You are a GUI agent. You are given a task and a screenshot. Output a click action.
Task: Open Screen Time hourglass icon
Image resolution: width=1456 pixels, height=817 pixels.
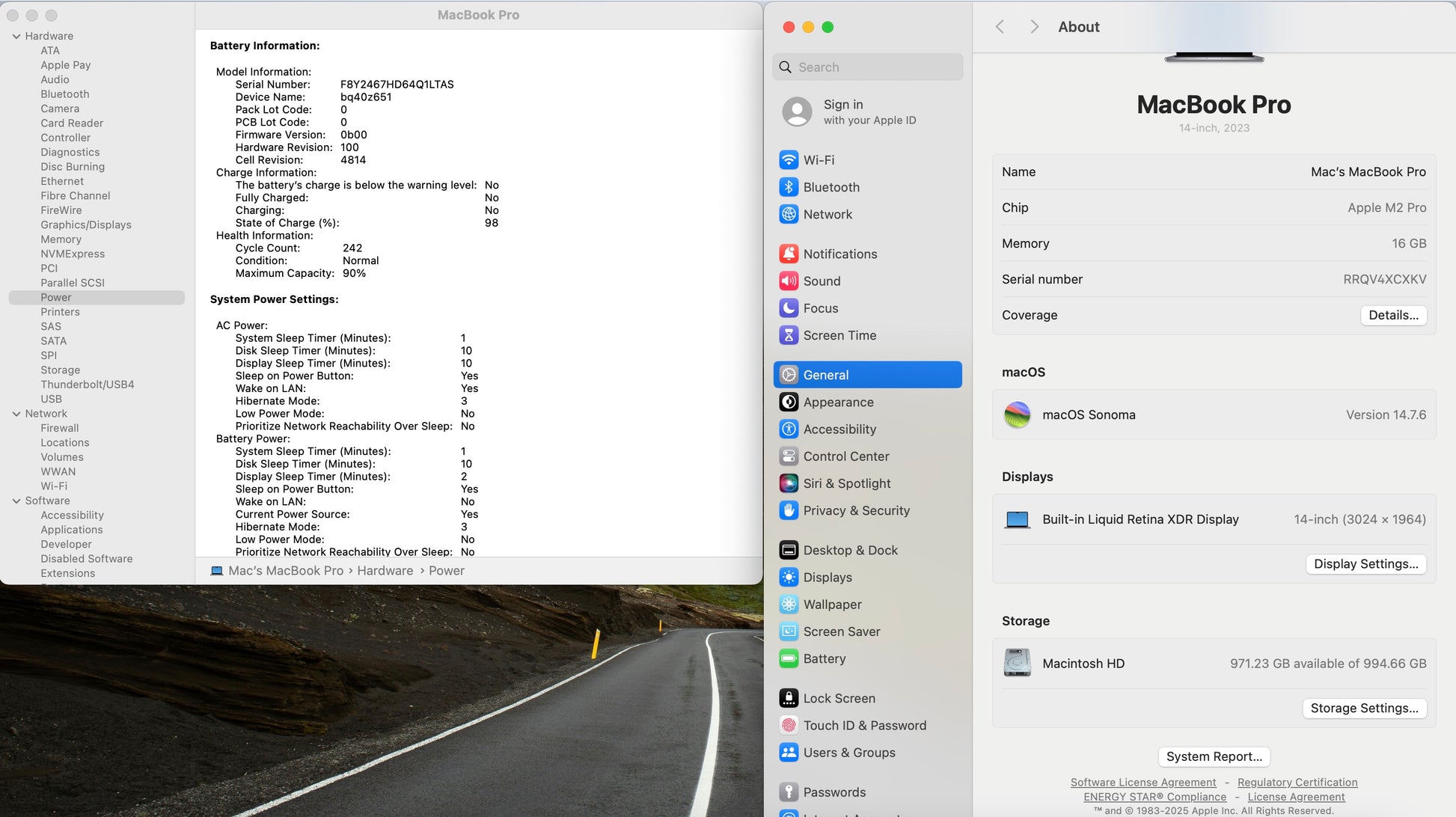789,335
